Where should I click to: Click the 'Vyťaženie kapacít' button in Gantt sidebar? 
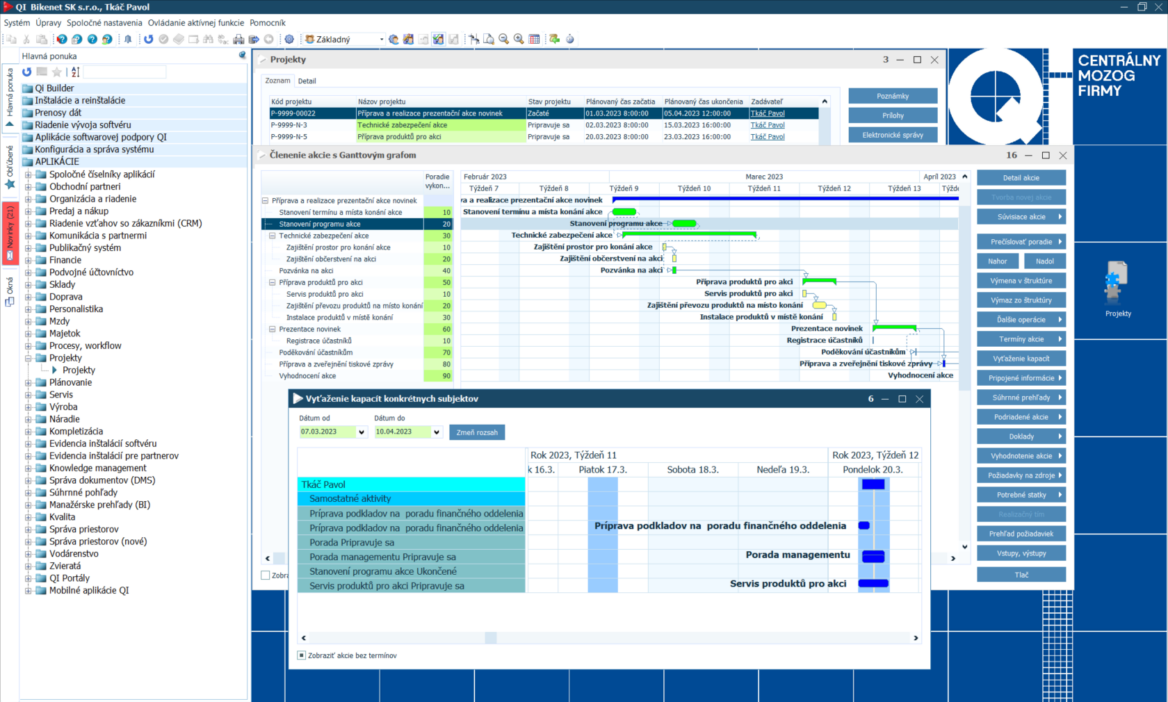click(1021, 358)
